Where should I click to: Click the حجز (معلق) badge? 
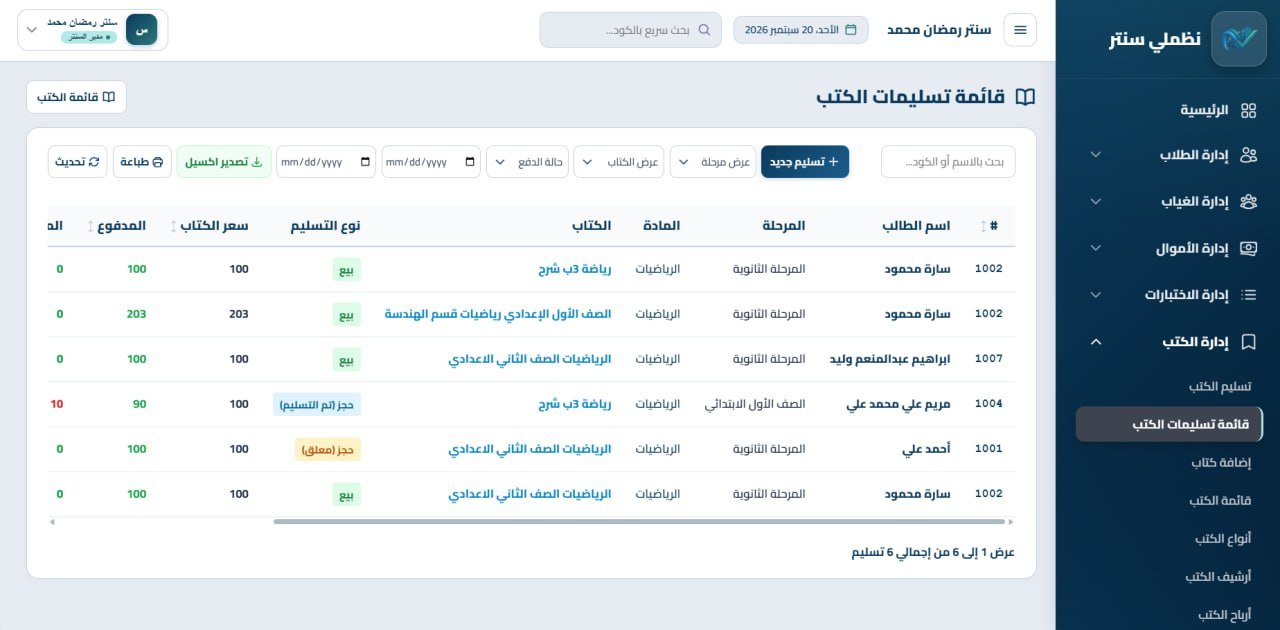click(328, 449)
